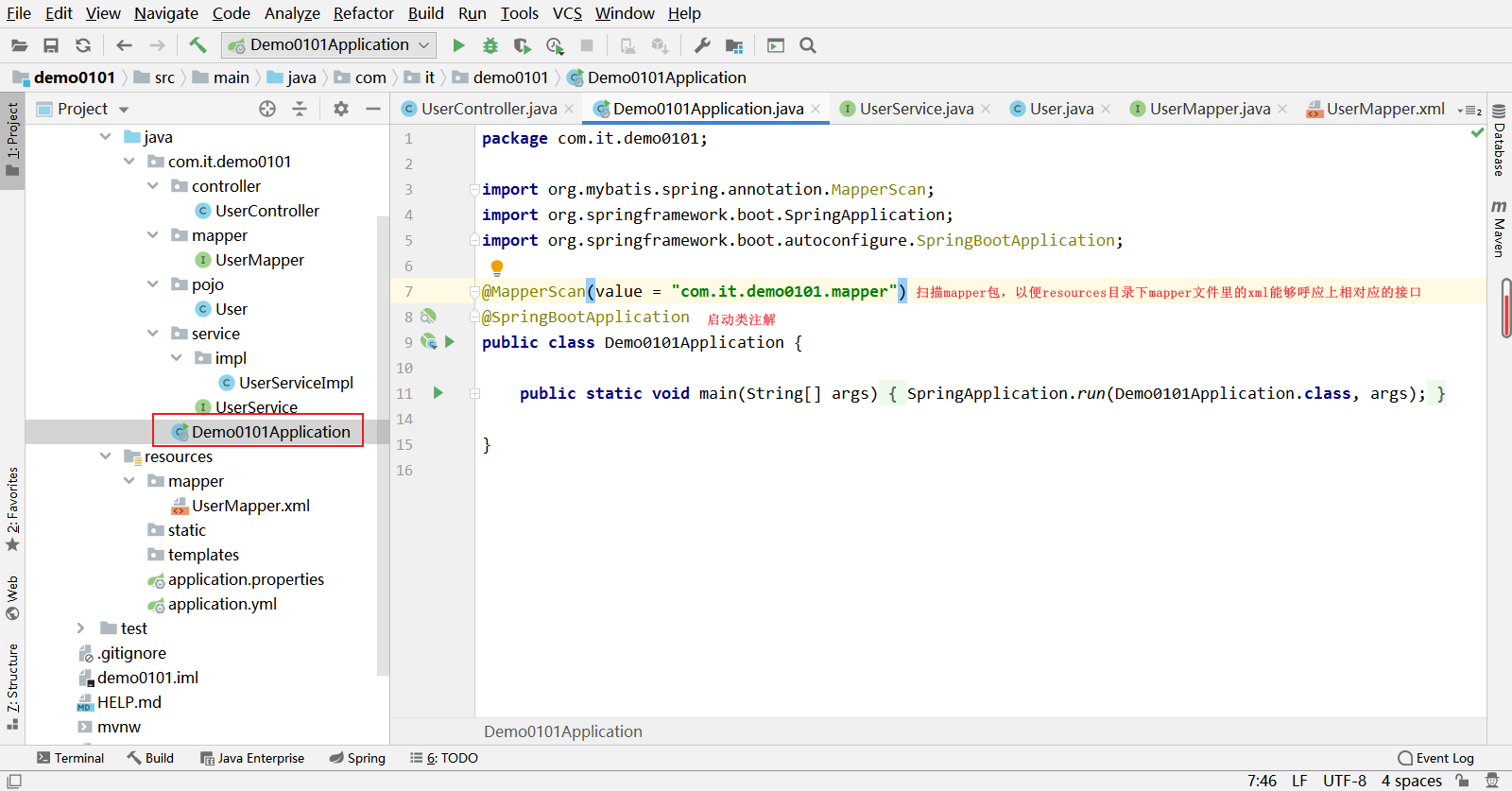The height and width of the screenshot is (791, 1512).
Task: Open the 6: TODO tool window
Action: click(444, 758)
